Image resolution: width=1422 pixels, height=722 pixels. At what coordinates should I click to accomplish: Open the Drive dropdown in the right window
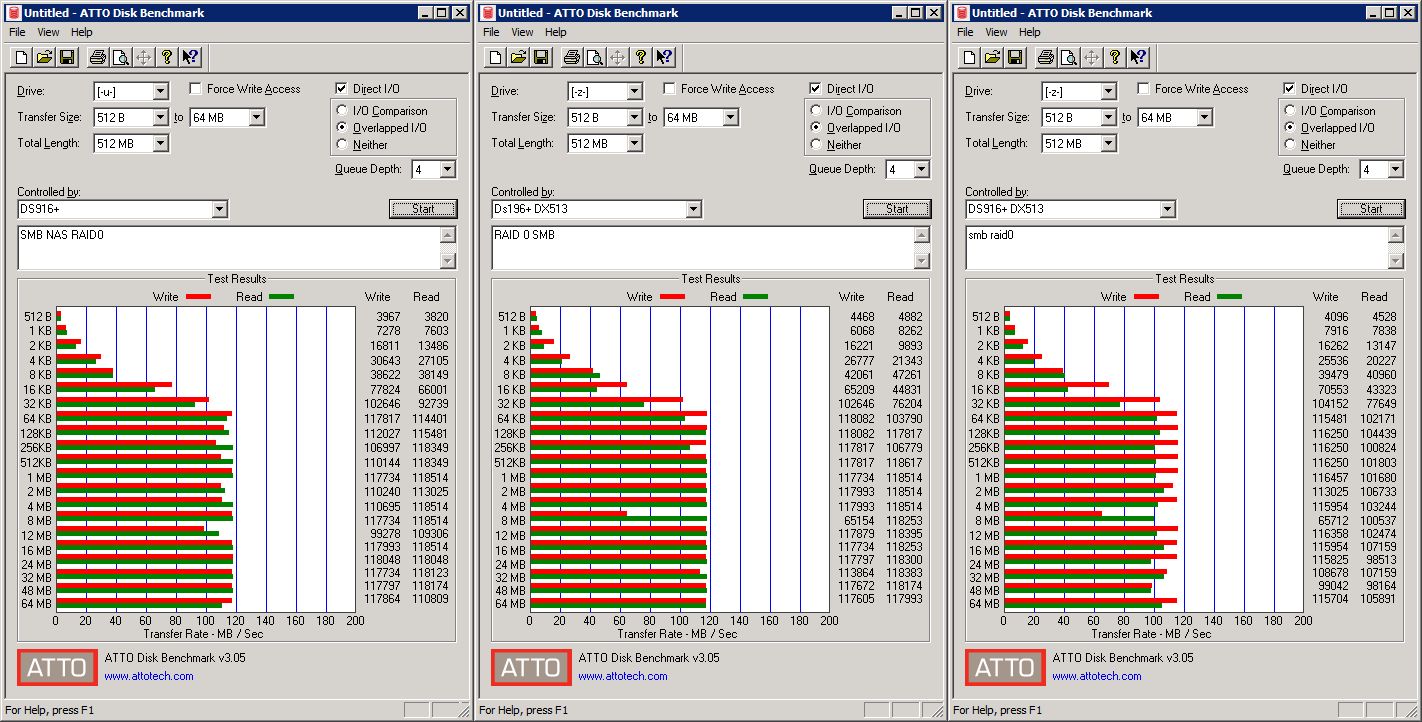(1108, 92)
